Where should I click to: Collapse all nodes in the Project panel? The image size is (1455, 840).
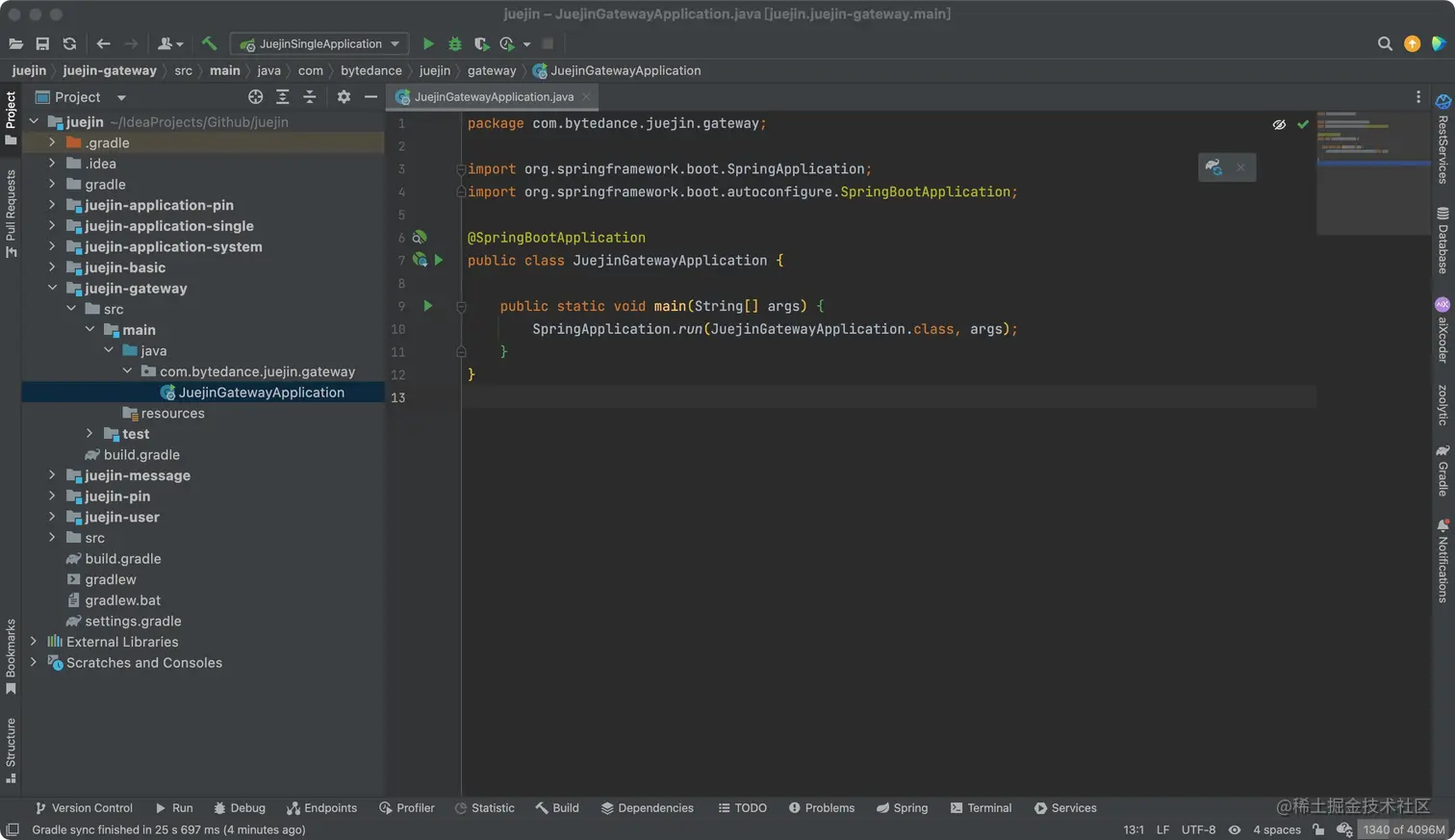click(309, 97)
